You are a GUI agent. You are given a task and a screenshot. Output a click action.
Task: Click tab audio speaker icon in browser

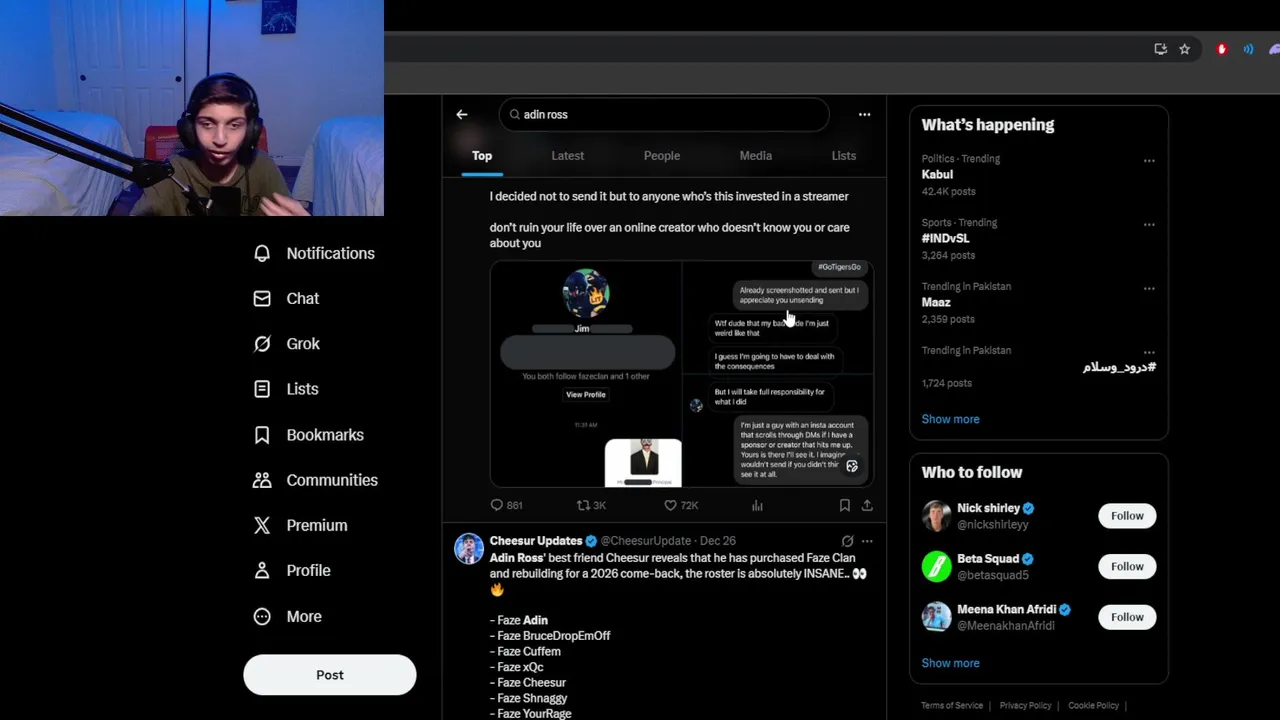coord(1248,49)
